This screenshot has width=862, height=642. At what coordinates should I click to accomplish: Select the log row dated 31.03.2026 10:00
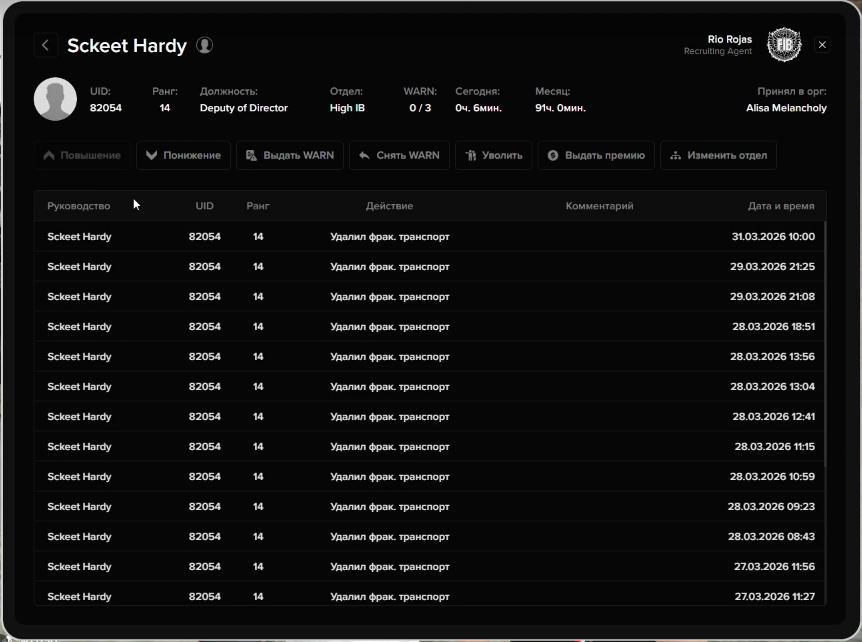point(430,237)
